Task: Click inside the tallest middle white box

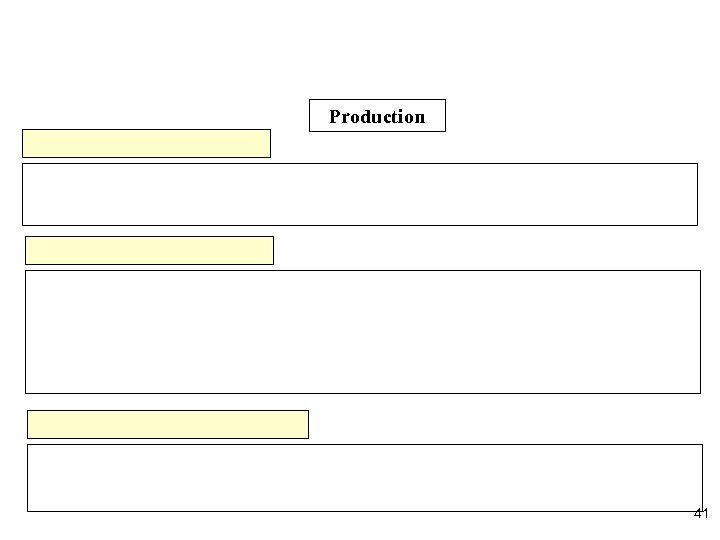Action: tap(362, 331)
